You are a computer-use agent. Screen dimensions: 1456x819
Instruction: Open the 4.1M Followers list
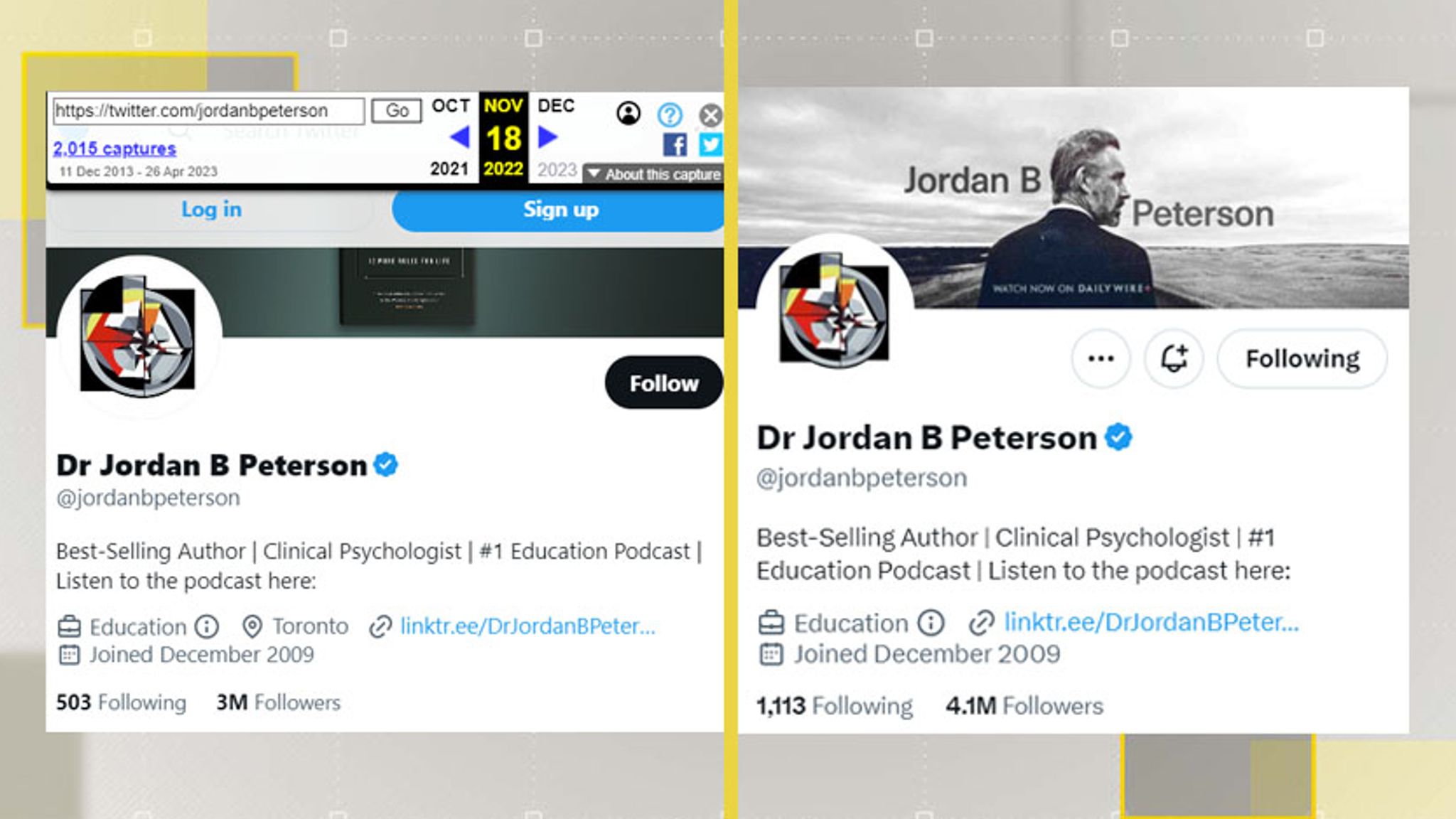click(x=1024, y=706)
